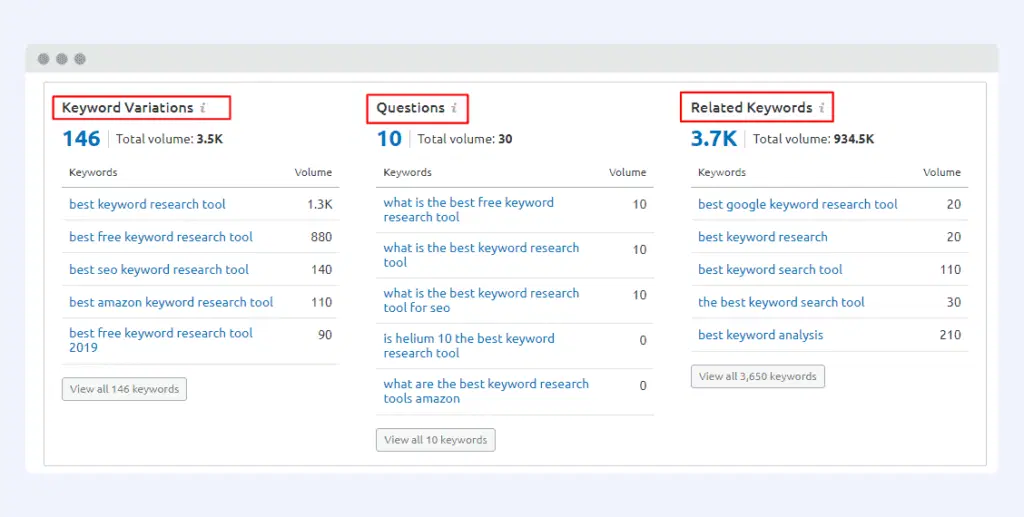Click Volume column header in Related Keywords
The image size is (1024, 517).
tap(942, 172)
